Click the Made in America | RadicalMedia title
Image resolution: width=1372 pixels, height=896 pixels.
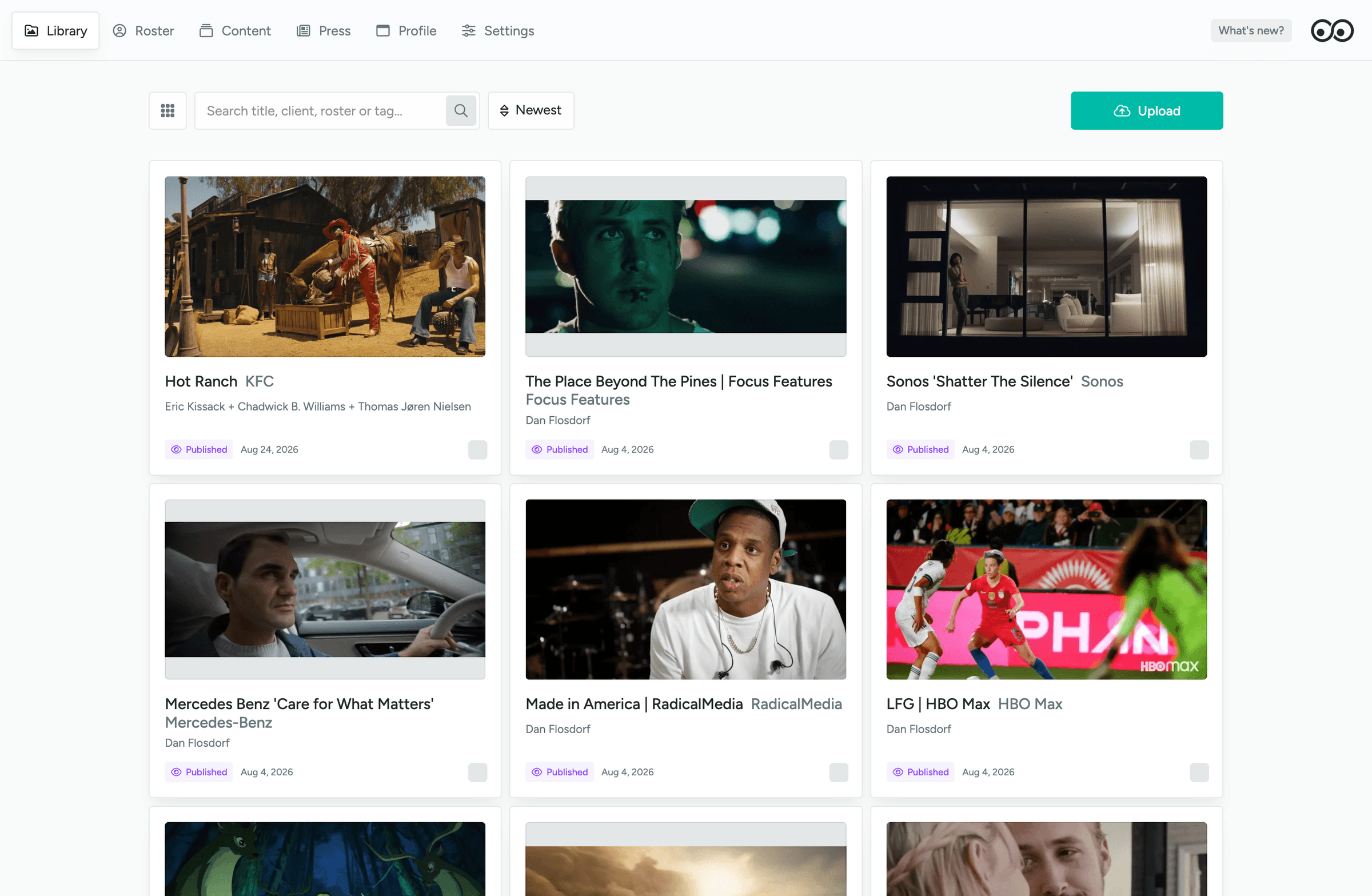(634, 703)
